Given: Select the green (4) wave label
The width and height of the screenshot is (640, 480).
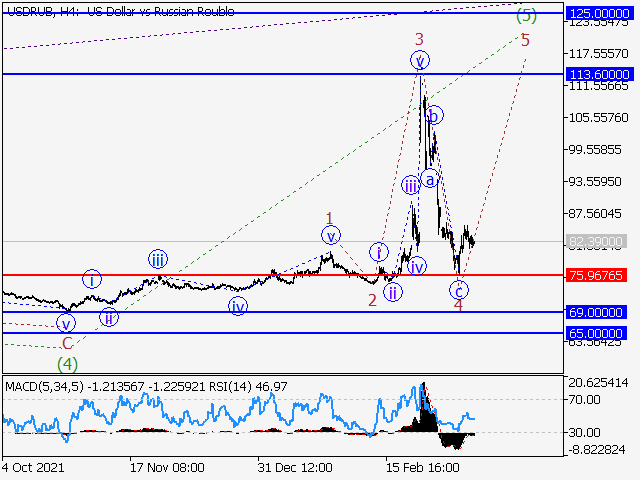Looking at the screenshot, I should click(x=67, y=364).
